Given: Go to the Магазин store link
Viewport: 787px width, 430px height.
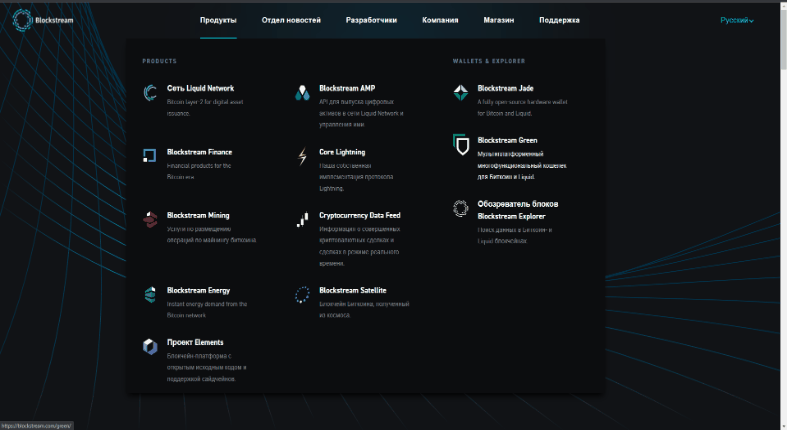Looking at the screenshot, I should [498, 20].
